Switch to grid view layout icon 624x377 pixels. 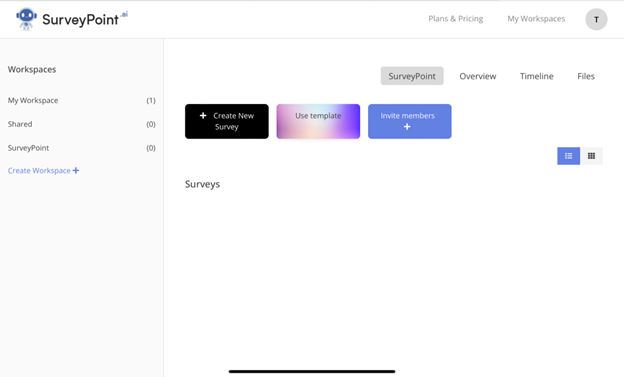tap(591, 156)
